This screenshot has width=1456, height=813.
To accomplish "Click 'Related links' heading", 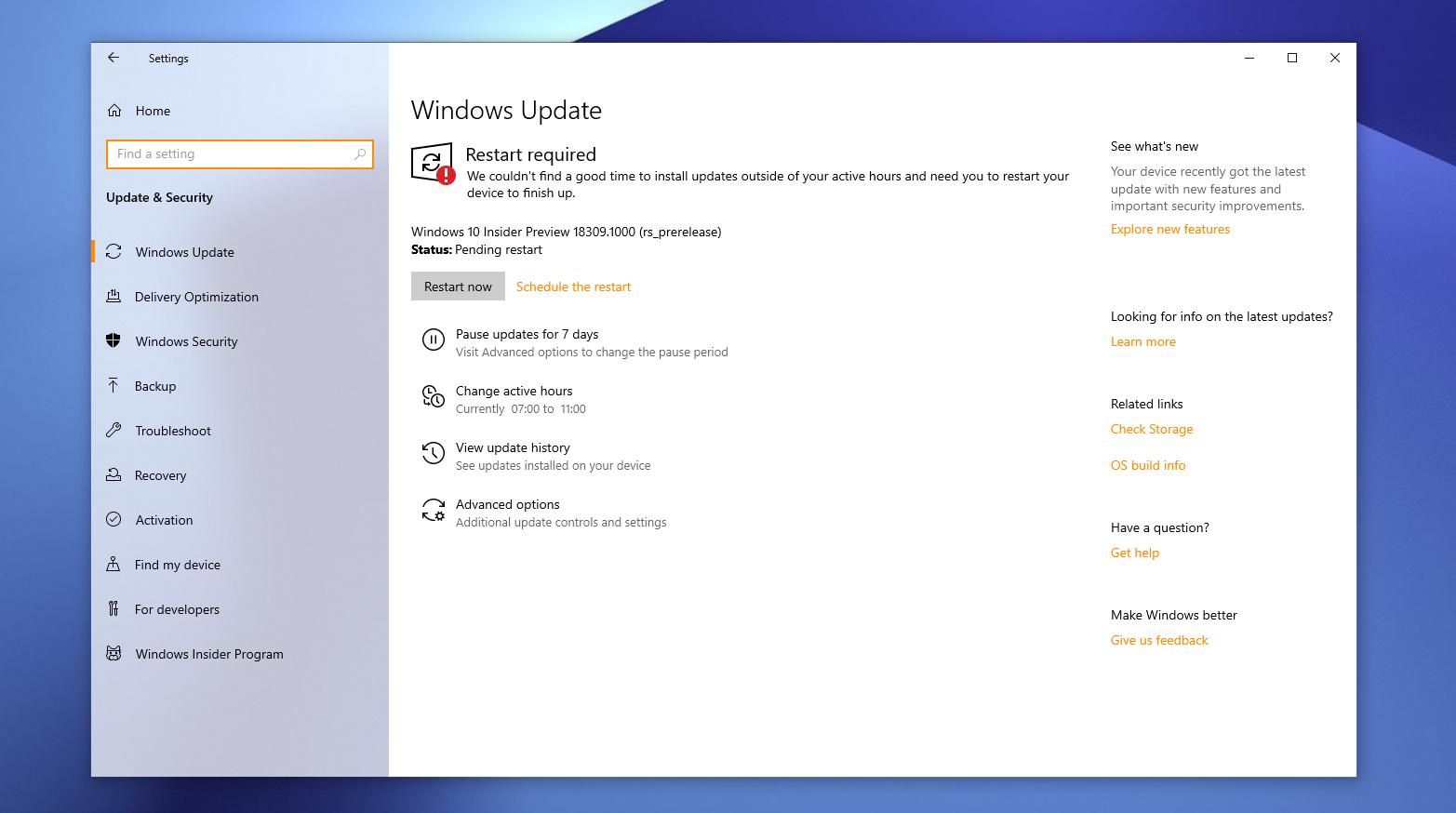I will coord(1146,404).
